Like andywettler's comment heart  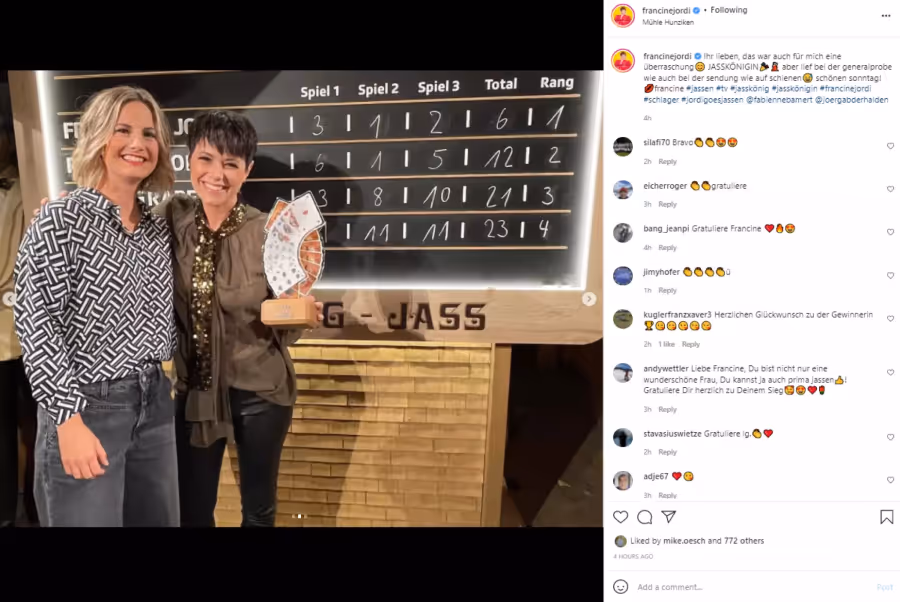890,372
